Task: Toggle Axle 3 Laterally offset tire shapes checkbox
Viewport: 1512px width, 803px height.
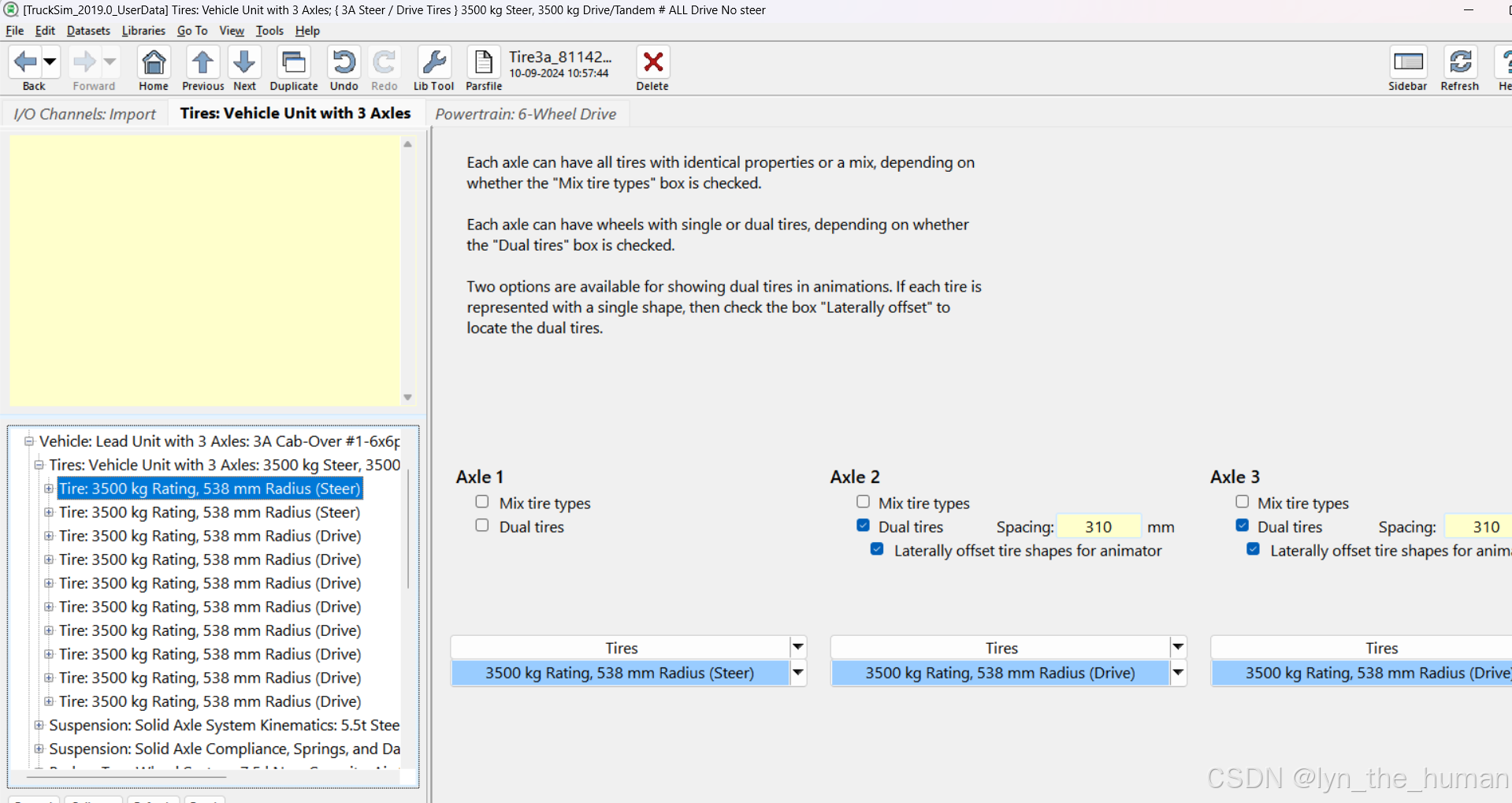Action: pyautogui.click(x=1254, y=549)
